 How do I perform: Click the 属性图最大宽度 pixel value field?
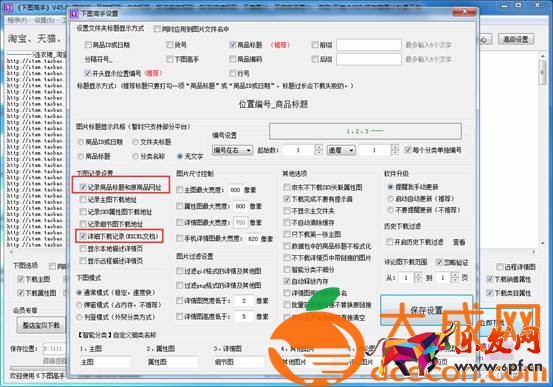tap(240, 206)
